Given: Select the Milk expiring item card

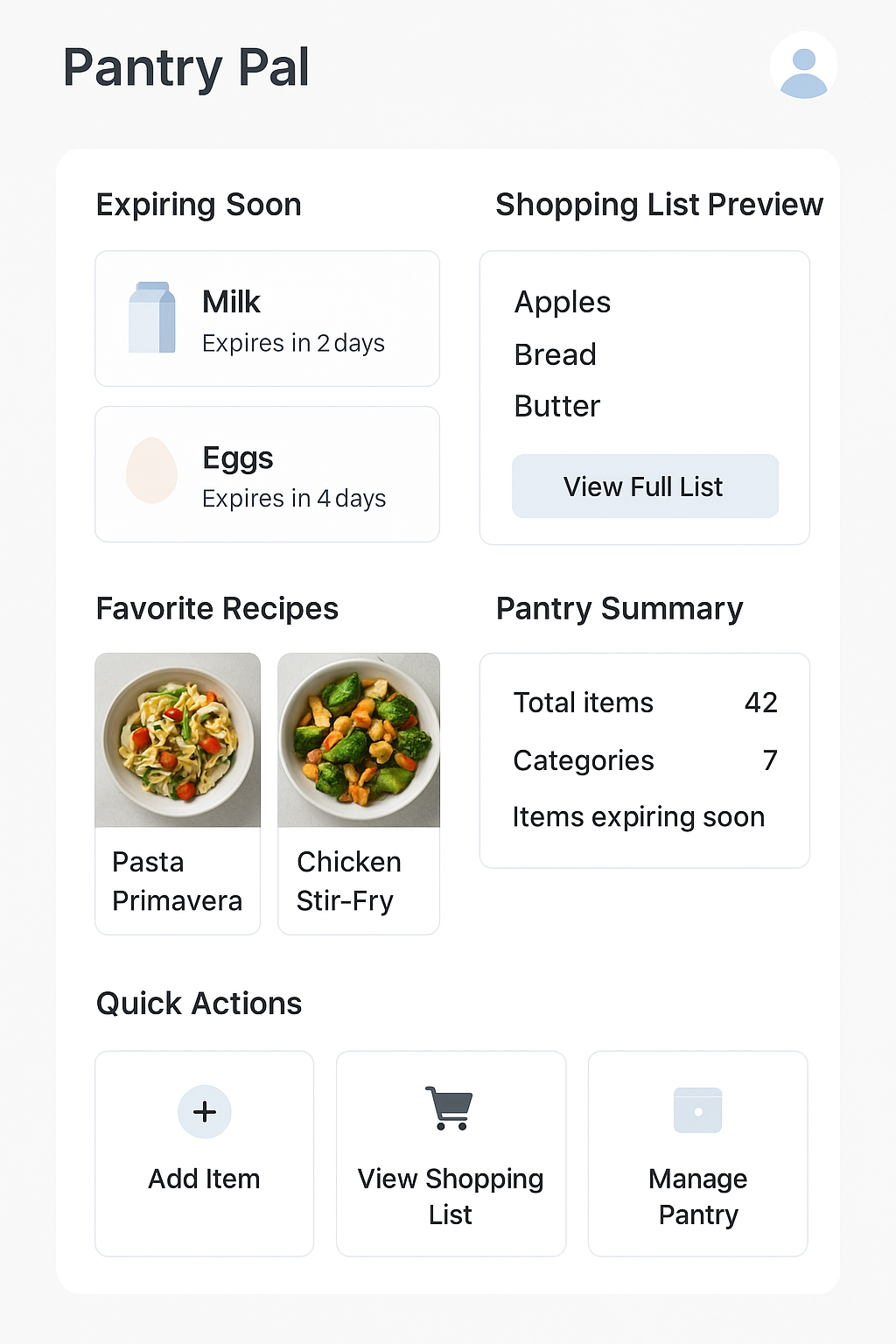Looking at the screenshot, I should coord(267,318).
